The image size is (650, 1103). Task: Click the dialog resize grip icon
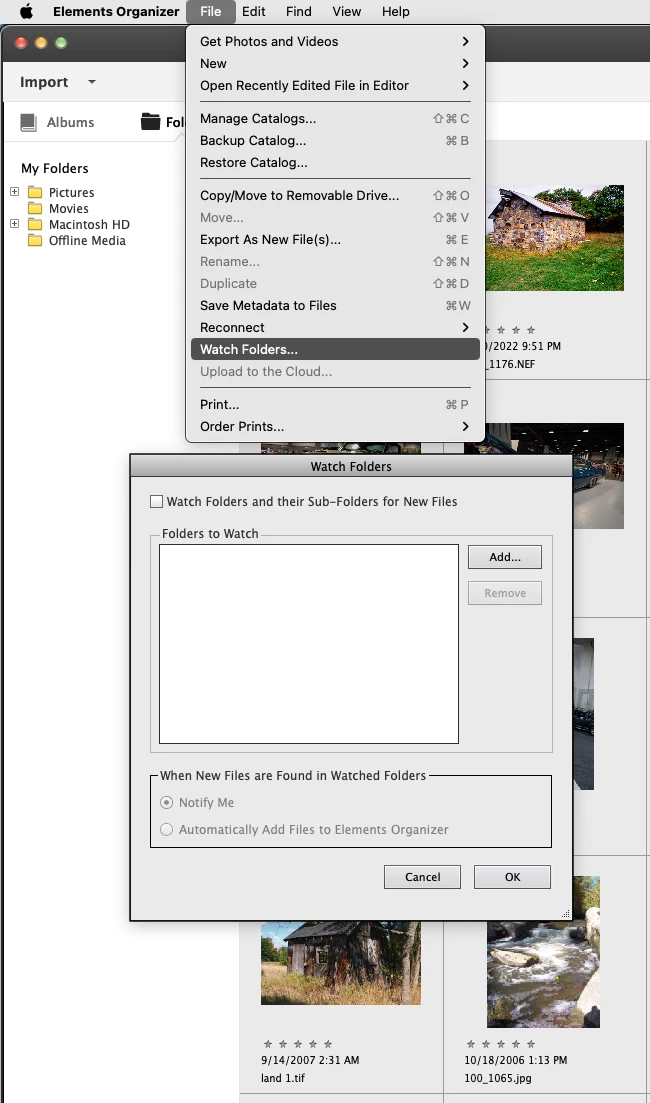[x=566, y=914]
